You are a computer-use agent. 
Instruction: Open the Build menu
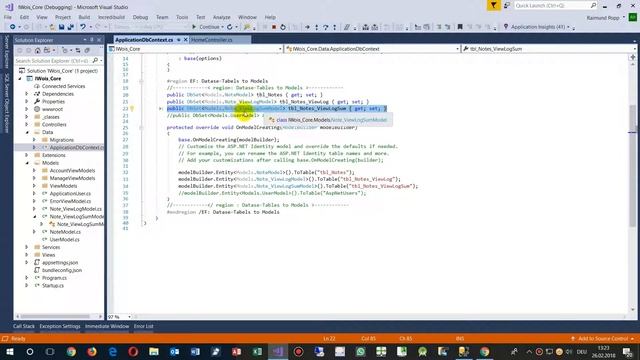(84, 17)
